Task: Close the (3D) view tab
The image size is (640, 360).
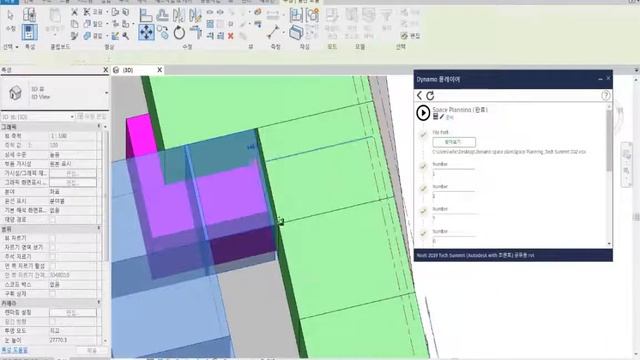Action: [160, 70]
